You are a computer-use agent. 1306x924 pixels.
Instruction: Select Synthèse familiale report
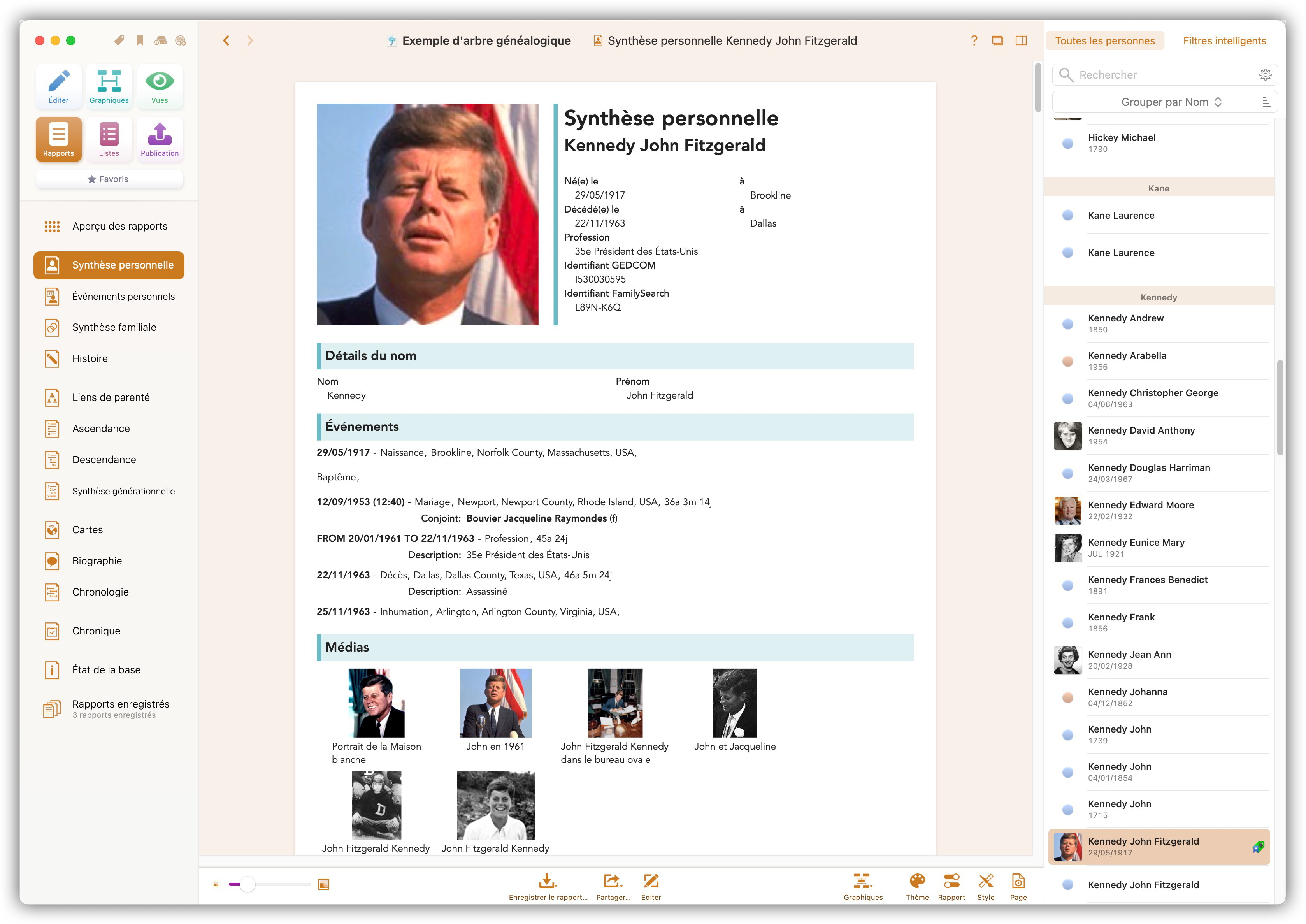tap(109, 327)
